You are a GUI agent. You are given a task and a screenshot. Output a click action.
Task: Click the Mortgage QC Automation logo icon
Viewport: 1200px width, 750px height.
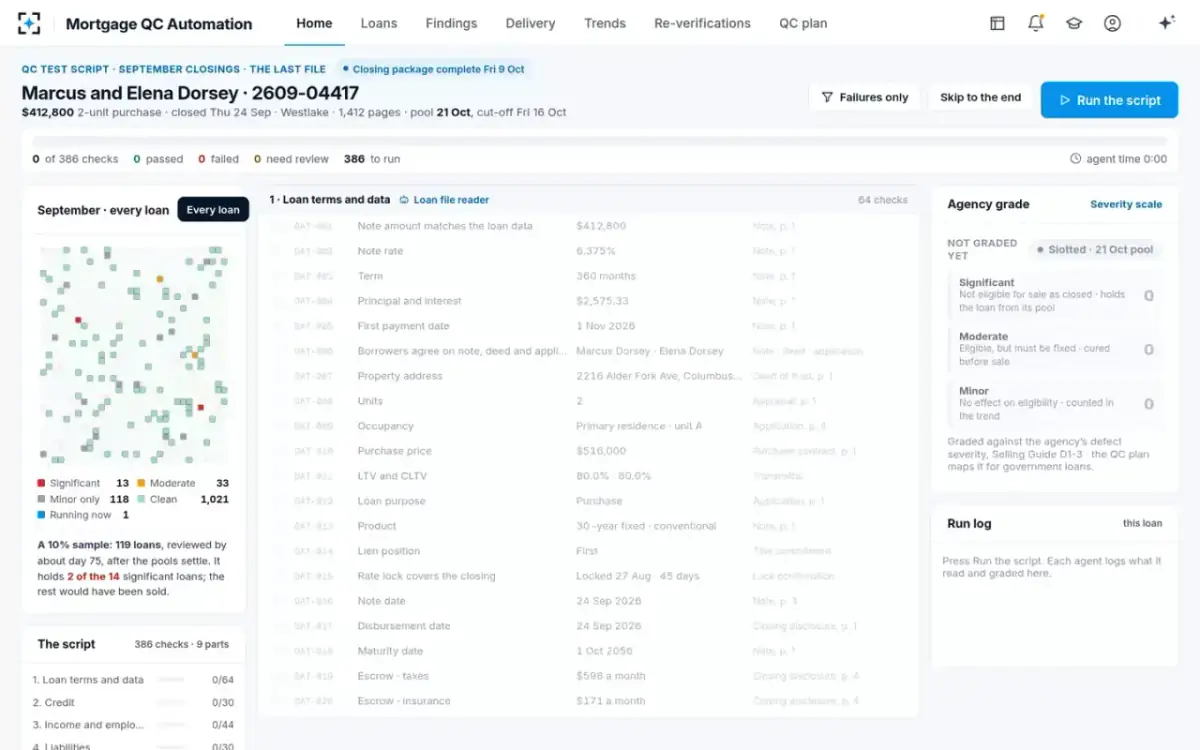pyautogui.click(x=29, y=23)
